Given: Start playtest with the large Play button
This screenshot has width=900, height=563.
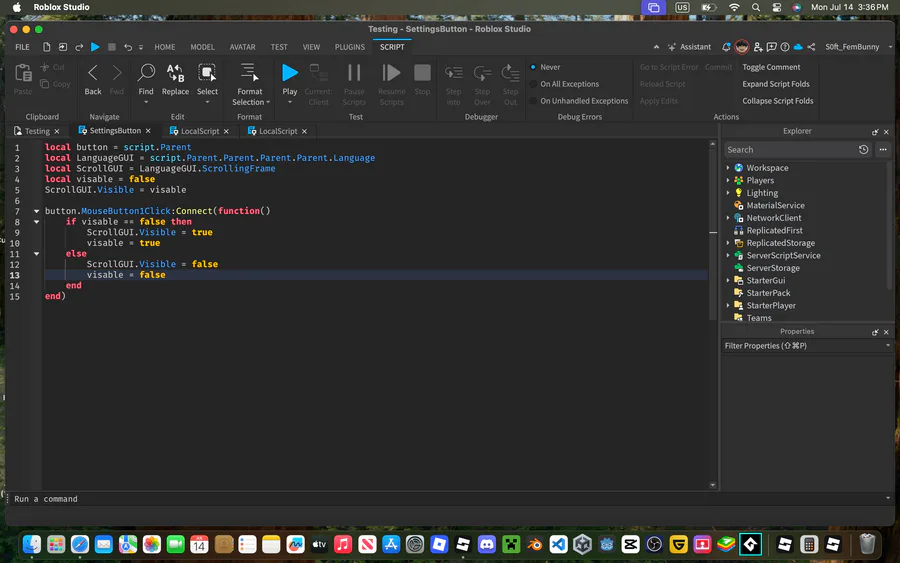Looking at the screenshot, I should (290, 73).
